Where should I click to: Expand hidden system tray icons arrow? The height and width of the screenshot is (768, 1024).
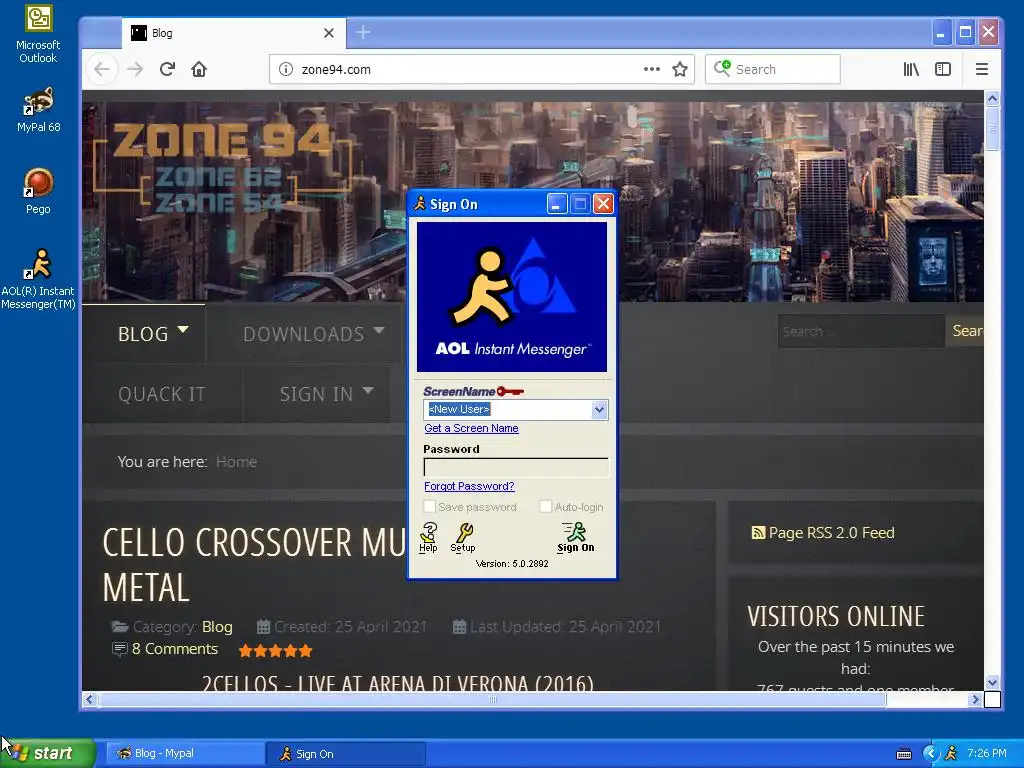point(930,753)
